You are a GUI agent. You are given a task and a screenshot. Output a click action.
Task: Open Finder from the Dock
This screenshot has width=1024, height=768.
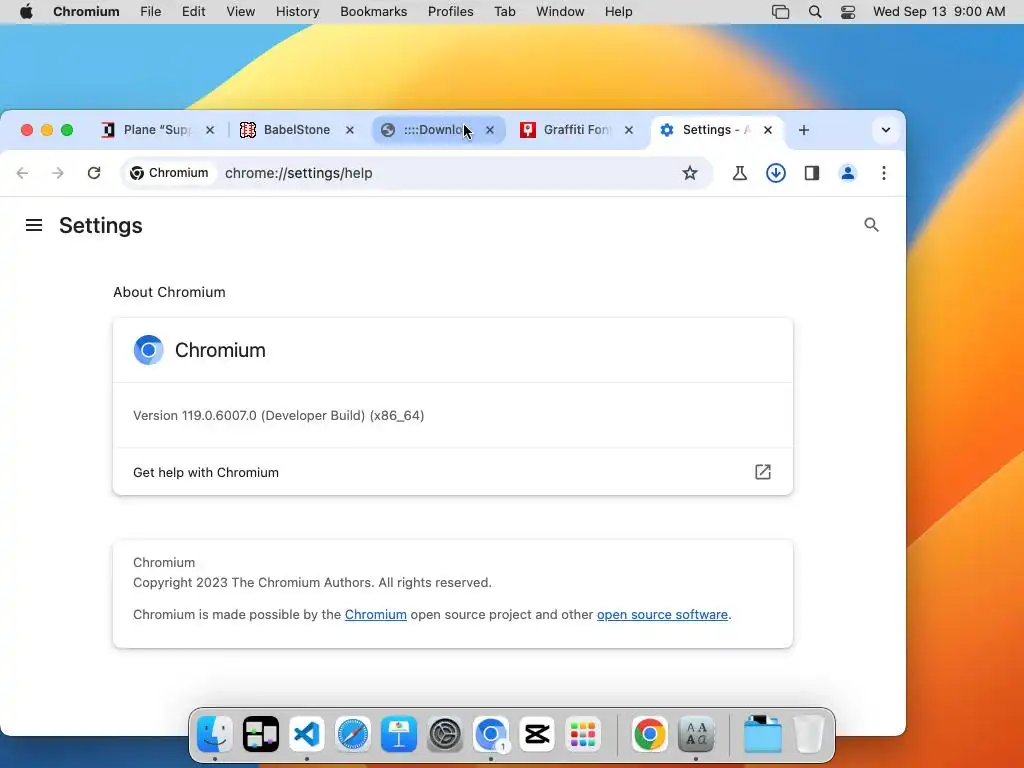pos(215,734)
